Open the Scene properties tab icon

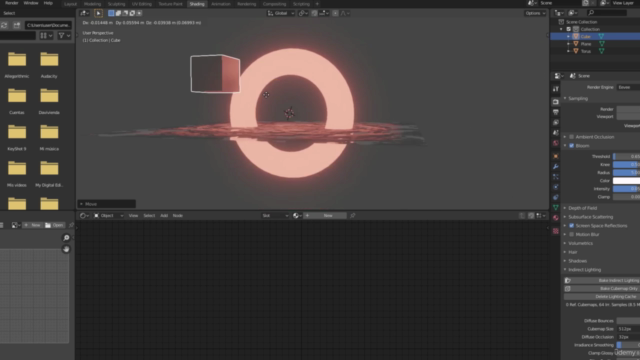pyautogui.click(x=556, y=133)
